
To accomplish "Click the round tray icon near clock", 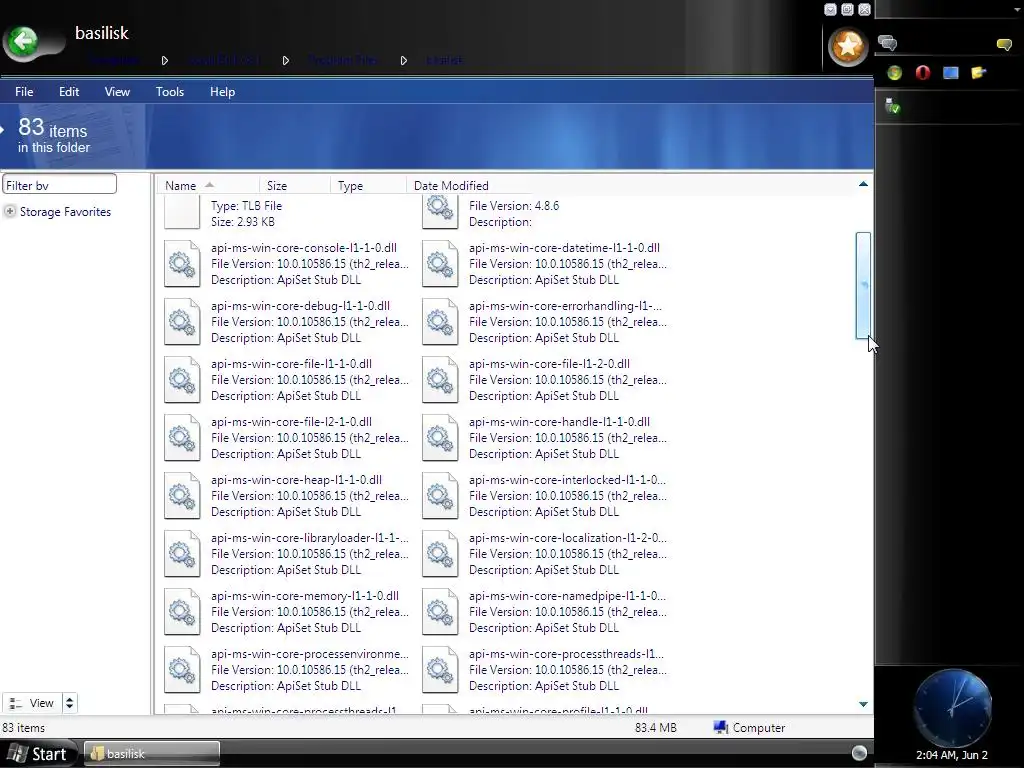I will point(859,753).
